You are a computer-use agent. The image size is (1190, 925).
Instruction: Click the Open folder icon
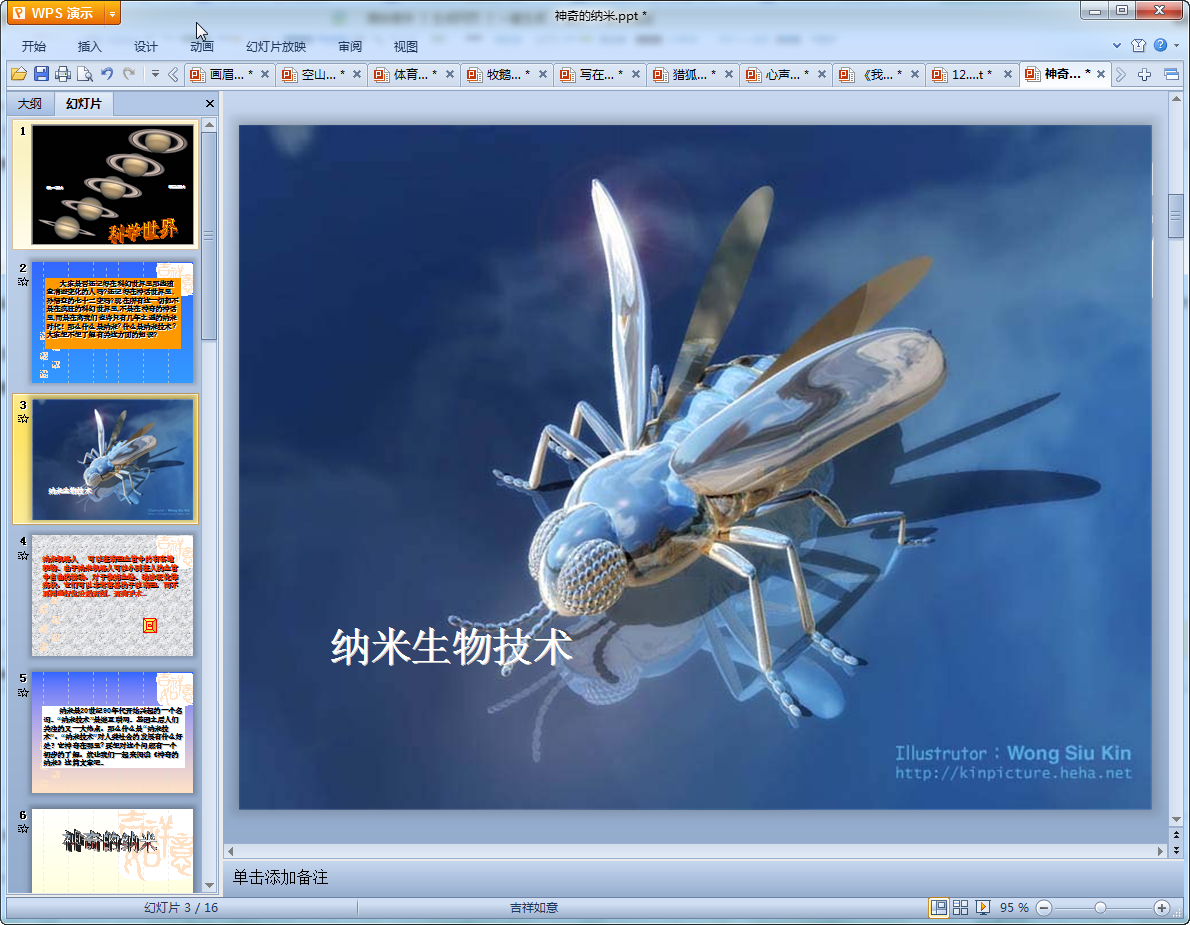19,74
